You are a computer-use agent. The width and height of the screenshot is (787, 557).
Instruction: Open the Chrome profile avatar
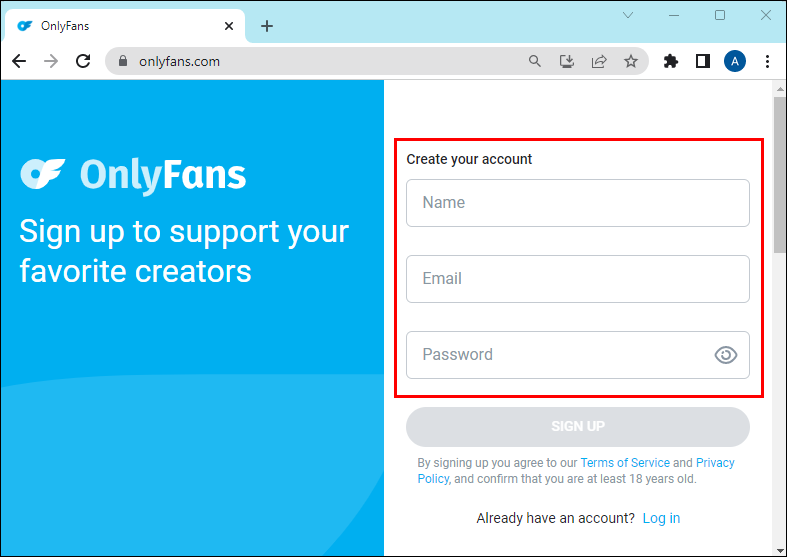click(x=735, y=61)
